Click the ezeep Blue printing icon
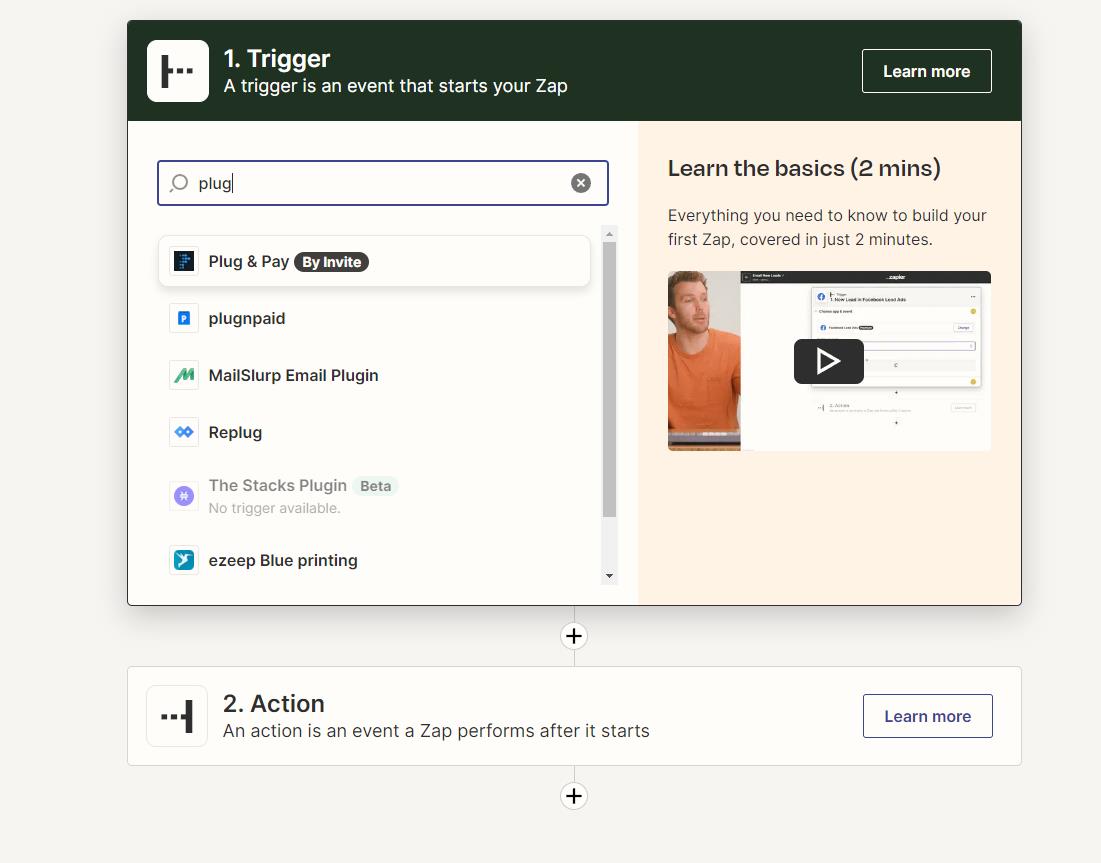This screenshot has width=1101, height=863. [x=184, y=560]
